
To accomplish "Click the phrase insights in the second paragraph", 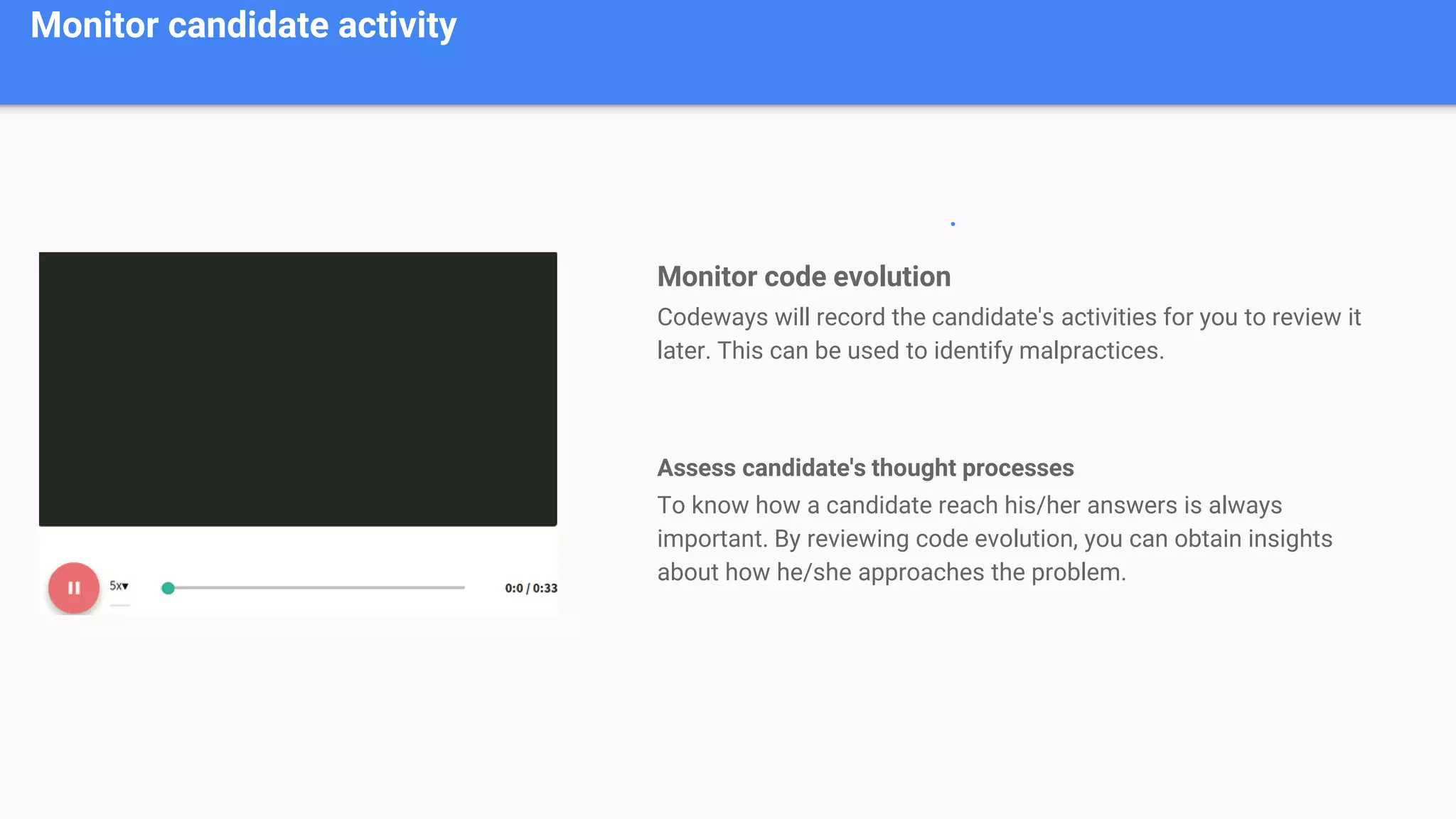I will [x=1290, y=539].
